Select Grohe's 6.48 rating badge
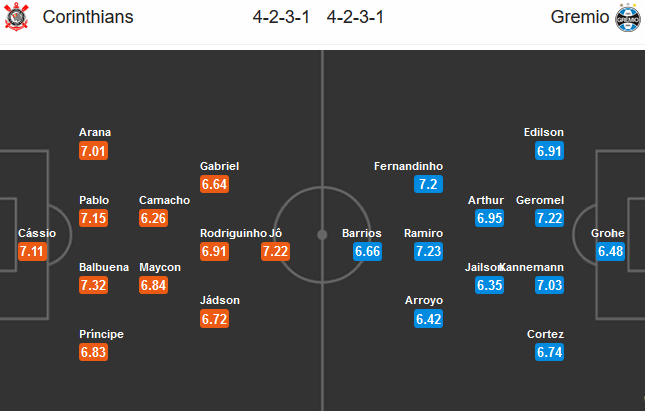Viewport: 645px width, 411px height. [610, 251]
